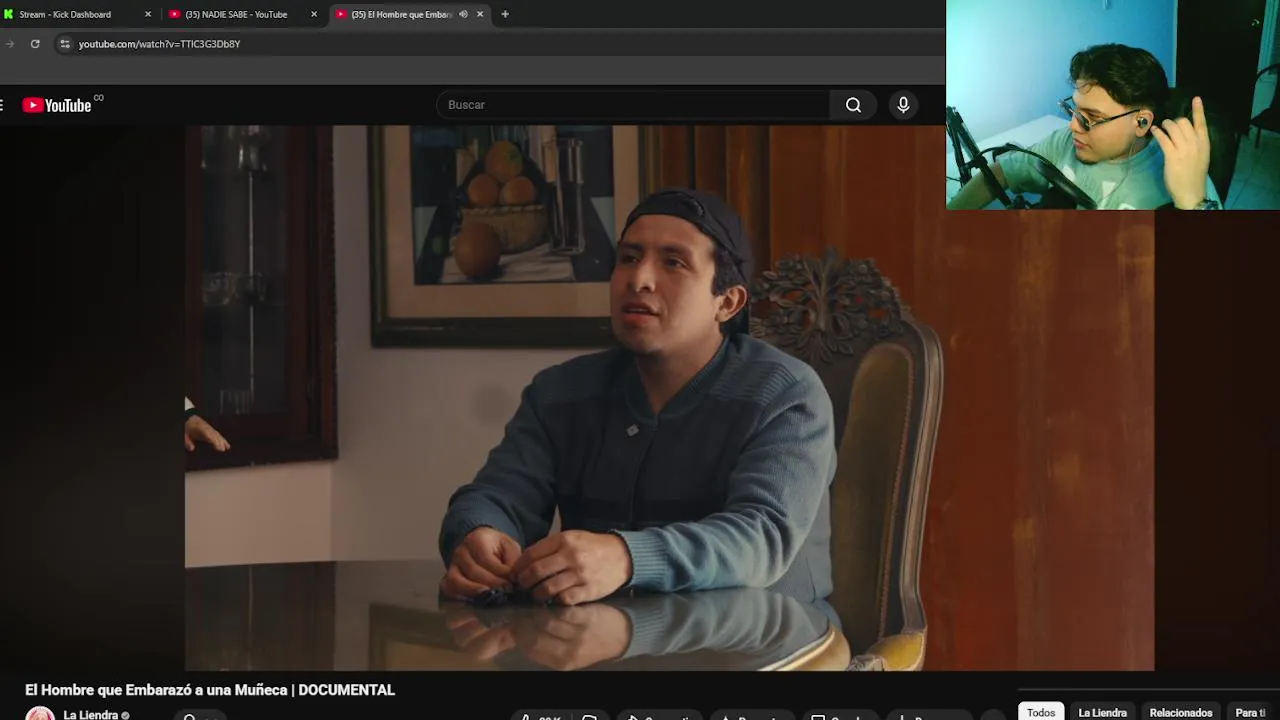Image resolution: width=1280 pixels, height=720 pixels.
Task: Select the La Liendra filter chip
Action: tap(1103, 712)
